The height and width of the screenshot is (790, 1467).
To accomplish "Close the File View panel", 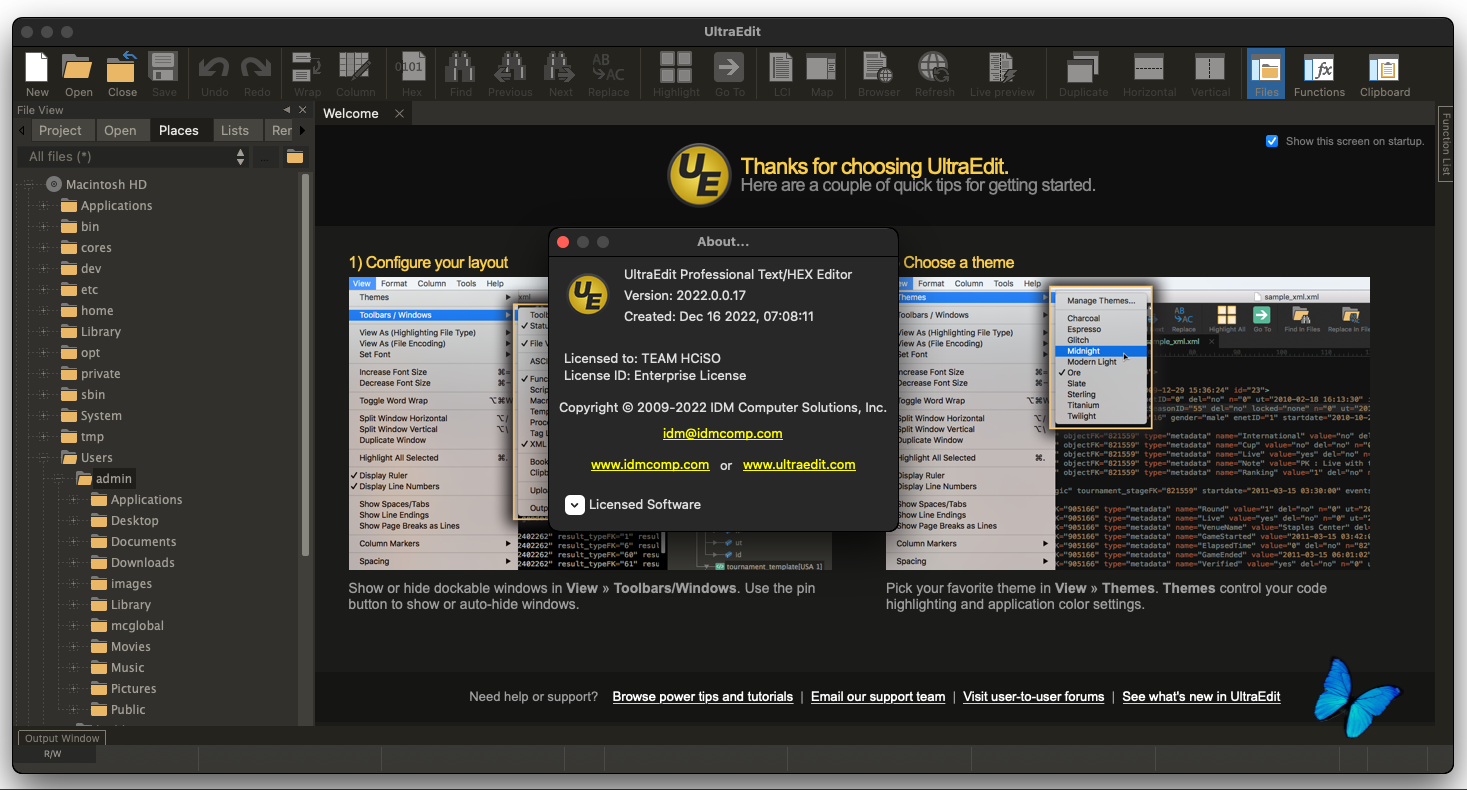I will pyautogui.click(x=302, y=110).
